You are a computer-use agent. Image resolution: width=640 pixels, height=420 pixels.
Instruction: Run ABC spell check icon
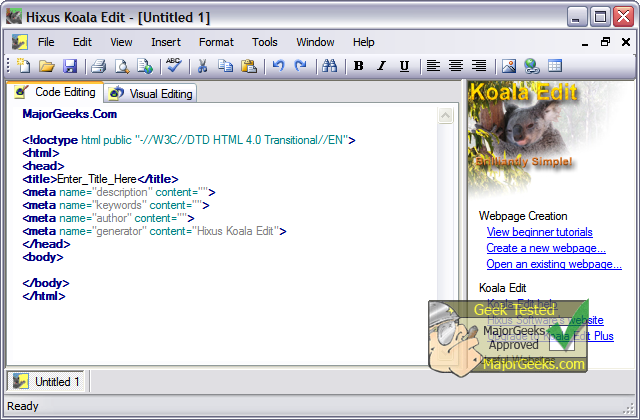[x=174, y=65]
